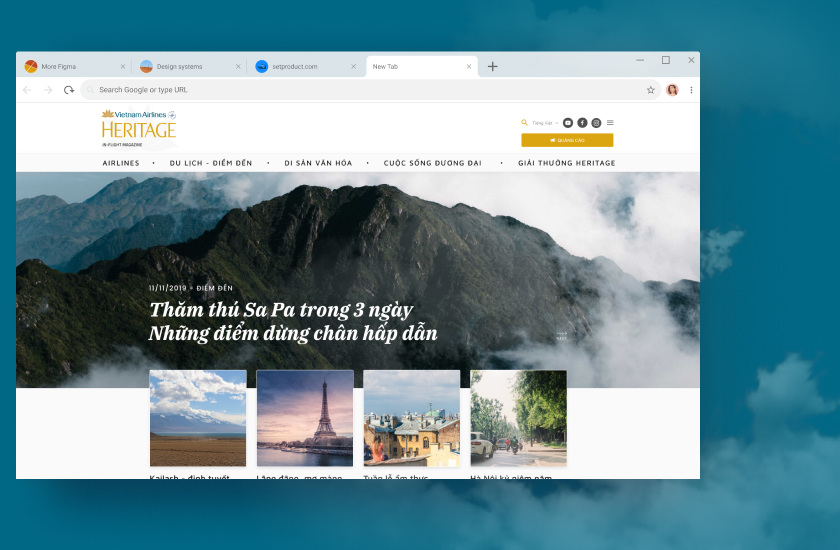Open the AIRLINES menu item
The height and width of the screenshot is (550, 840).
tap(121, 163)
